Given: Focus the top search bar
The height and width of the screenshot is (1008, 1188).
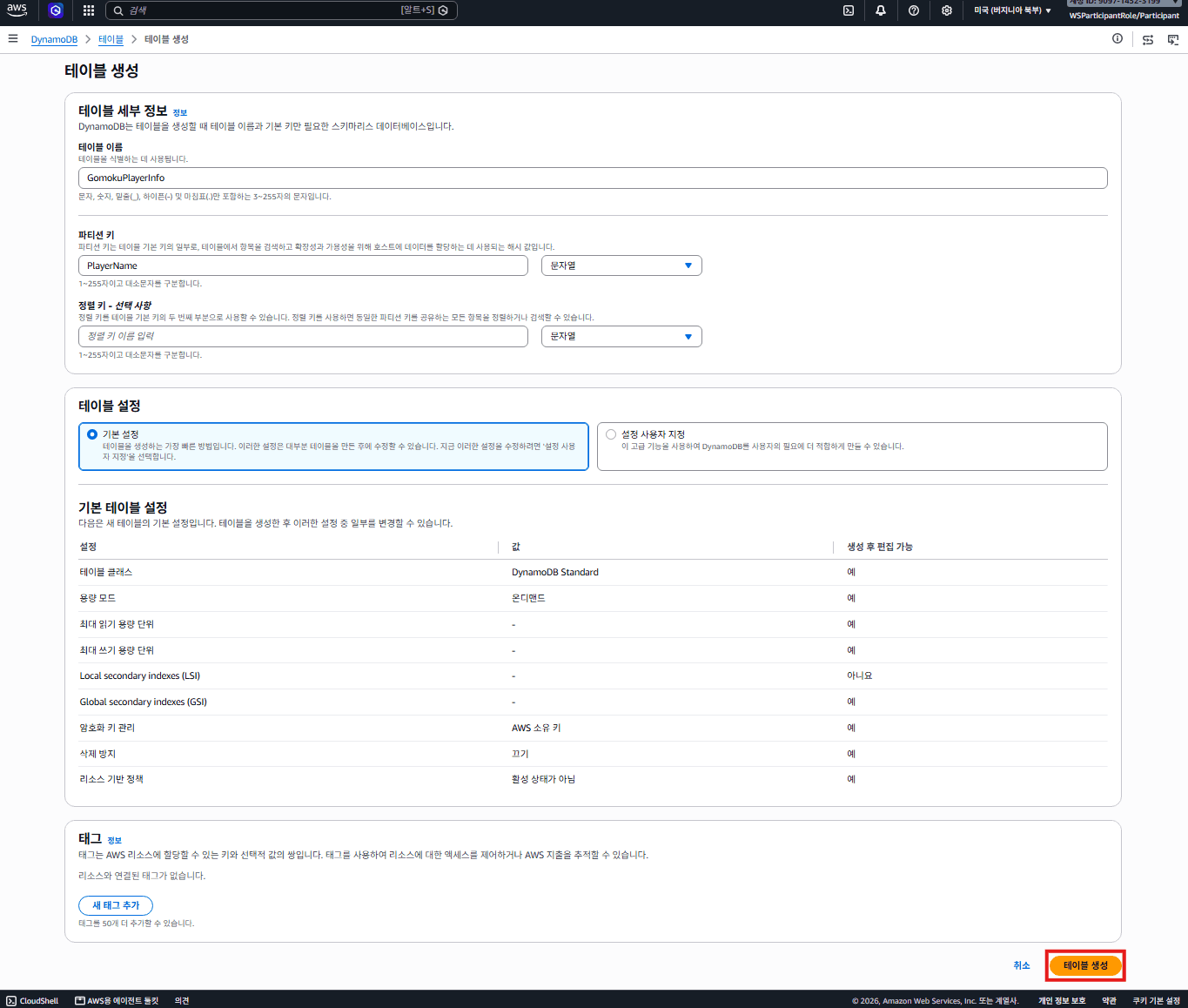Looking at the screenshot, I should pyautogui.click(x=281, y=10).
